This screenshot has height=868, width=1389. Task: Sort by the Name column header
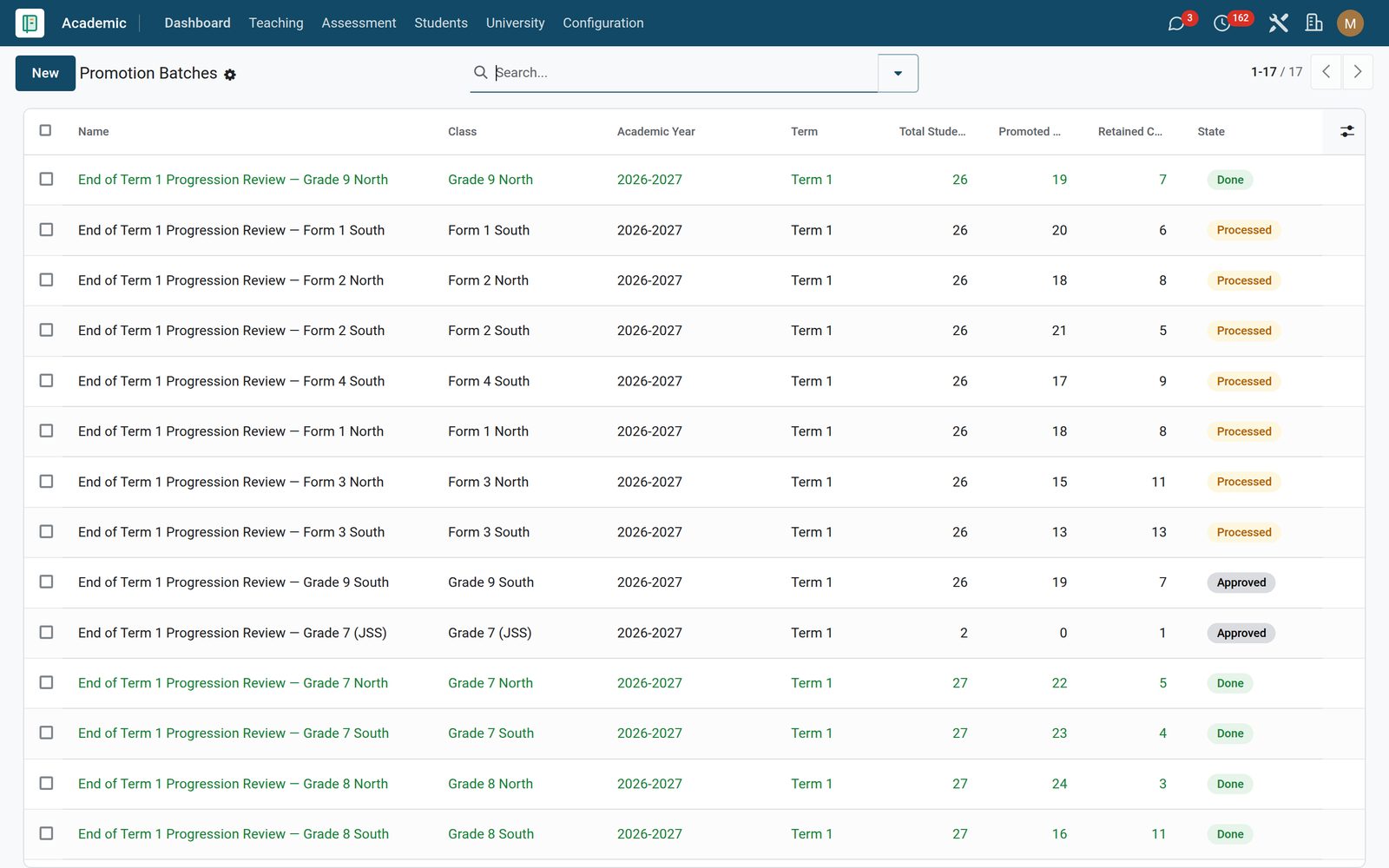94,132
